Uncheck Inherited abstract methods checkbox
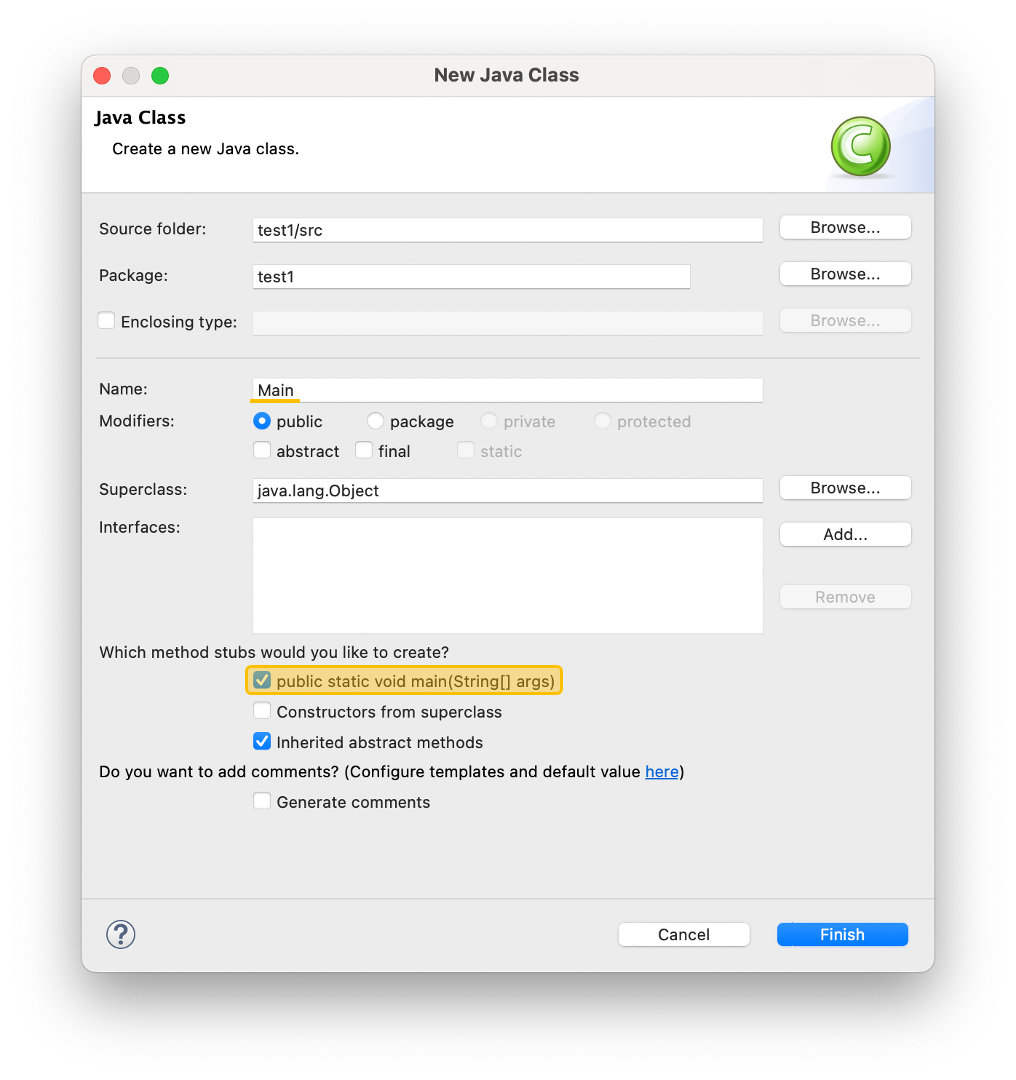Screen dimensions: 1016x1080 (x=262, y=741)
